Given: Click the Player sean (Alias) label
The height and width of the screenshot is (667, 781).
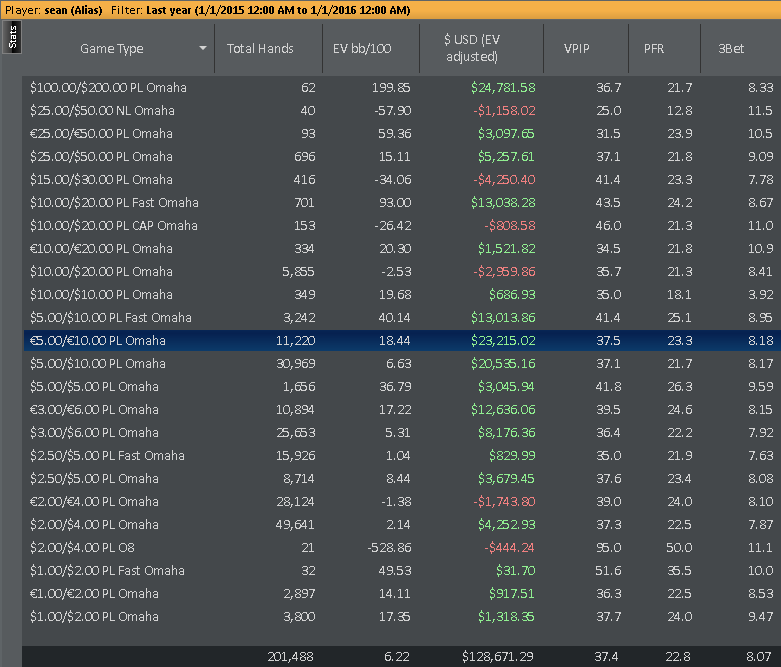Looking at the screenshot, I should (x=50, y=10).
